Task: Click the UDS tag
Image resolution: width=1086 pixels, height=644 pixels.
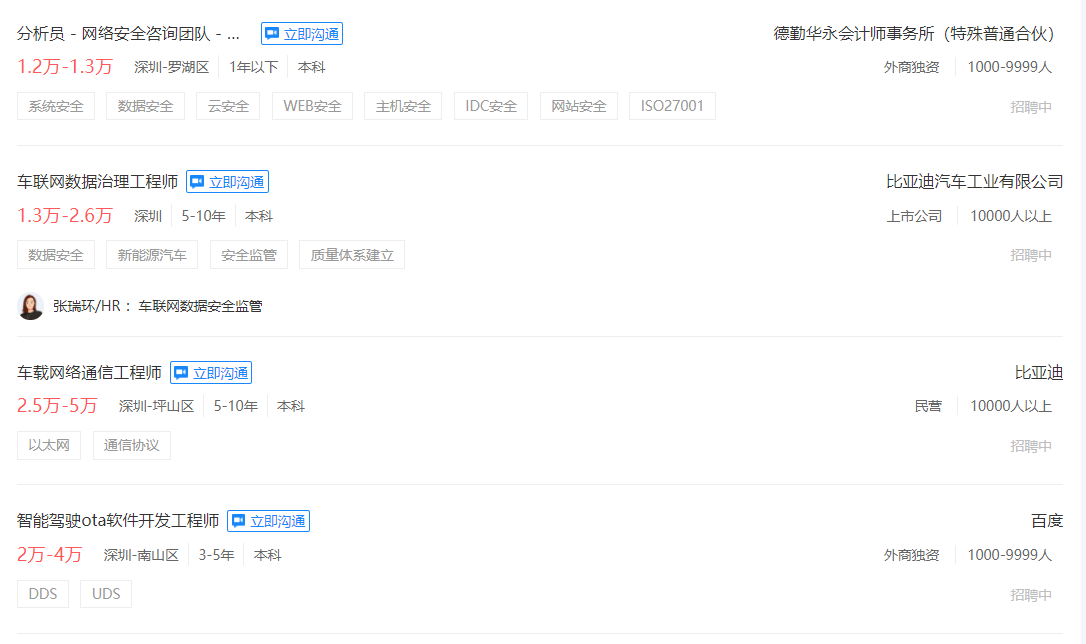Action: (106, 594)
